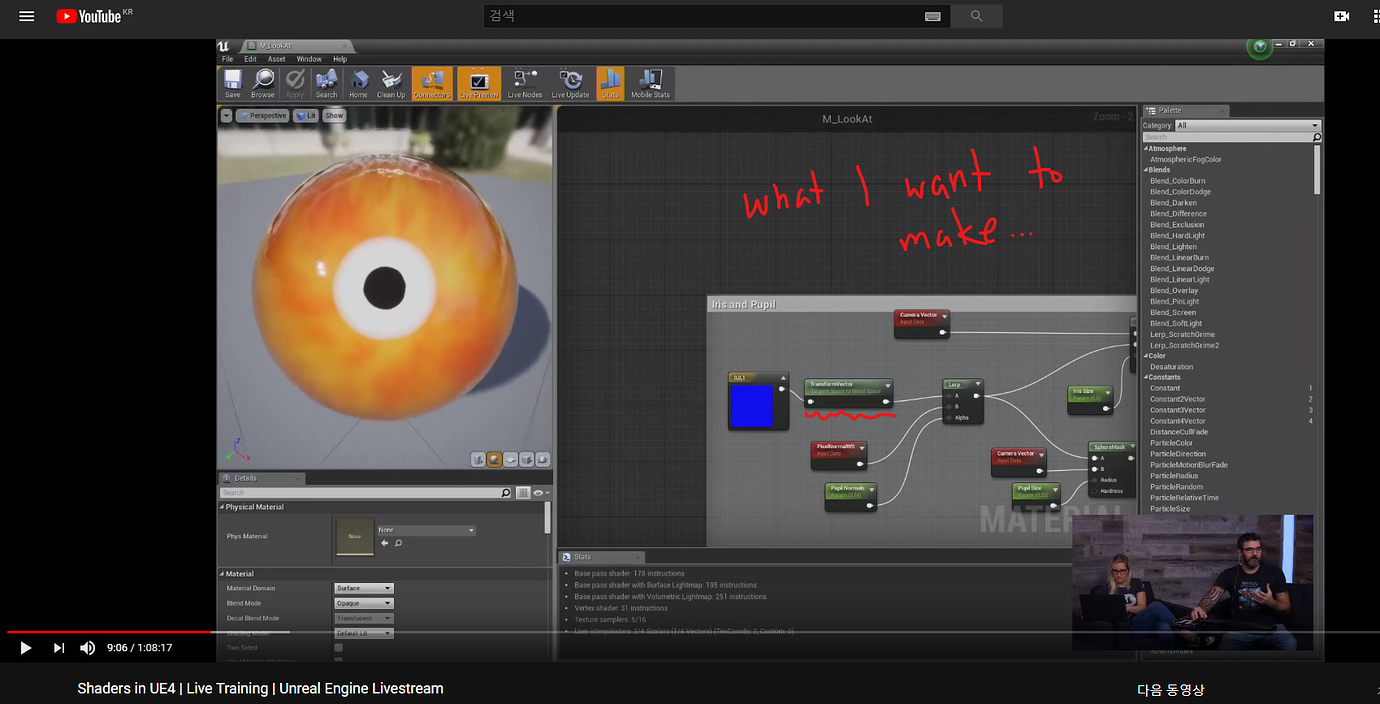Open the 다음 동영상 link
This screenshot has width=1380, height=704.
coord(1171,690)
